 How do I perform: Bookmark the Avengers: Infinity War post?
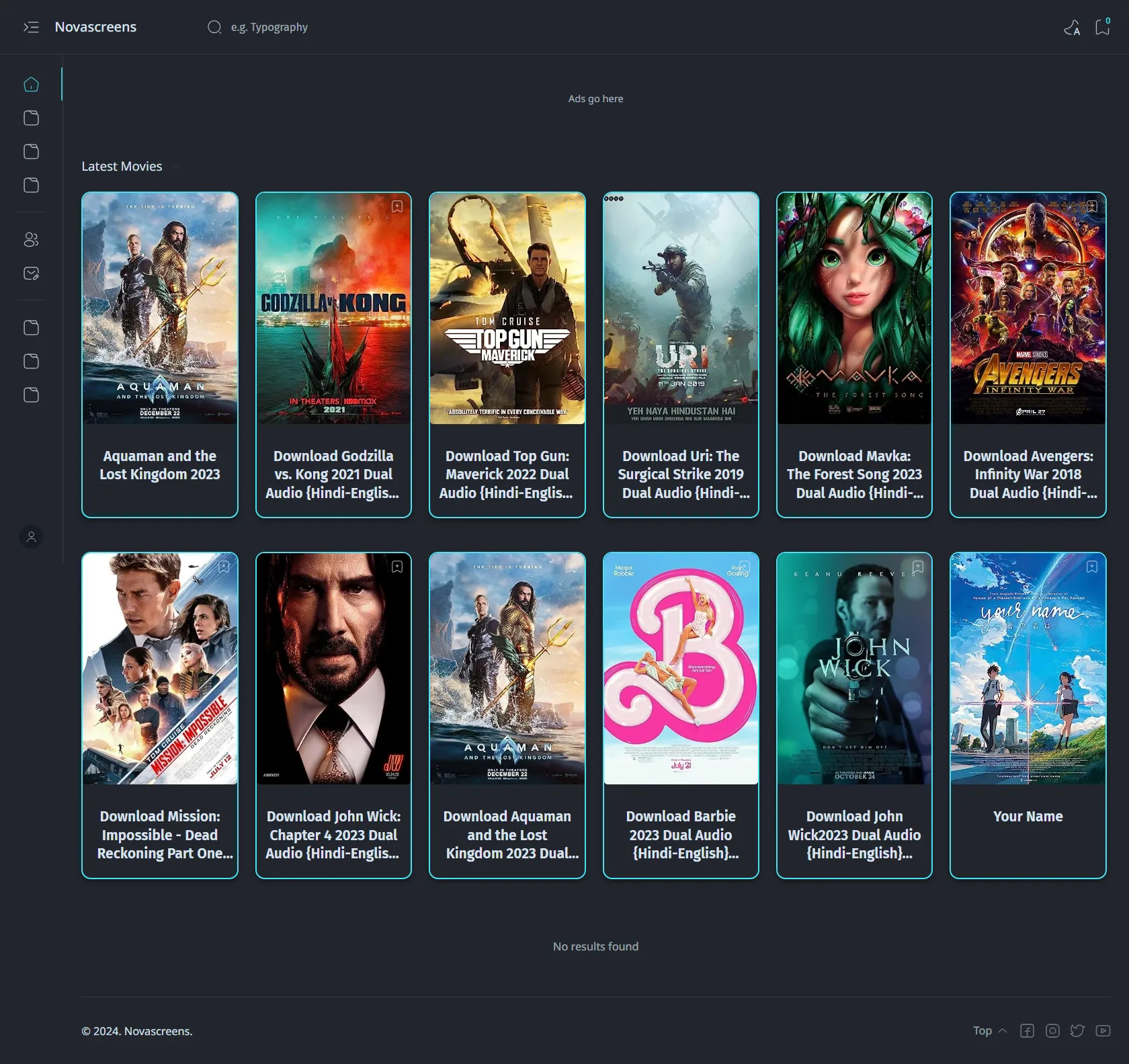(1092, 206)
